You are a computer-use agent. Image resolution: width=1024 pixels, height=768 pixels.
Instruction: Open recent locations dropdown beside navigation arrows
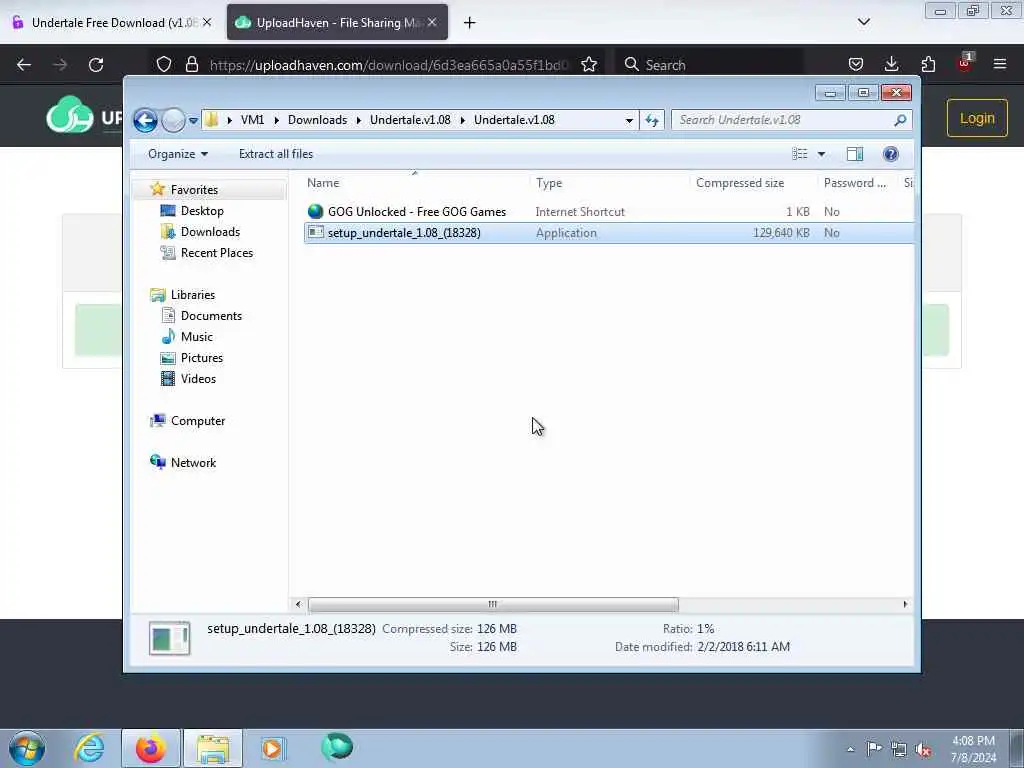tap(193, 121)
